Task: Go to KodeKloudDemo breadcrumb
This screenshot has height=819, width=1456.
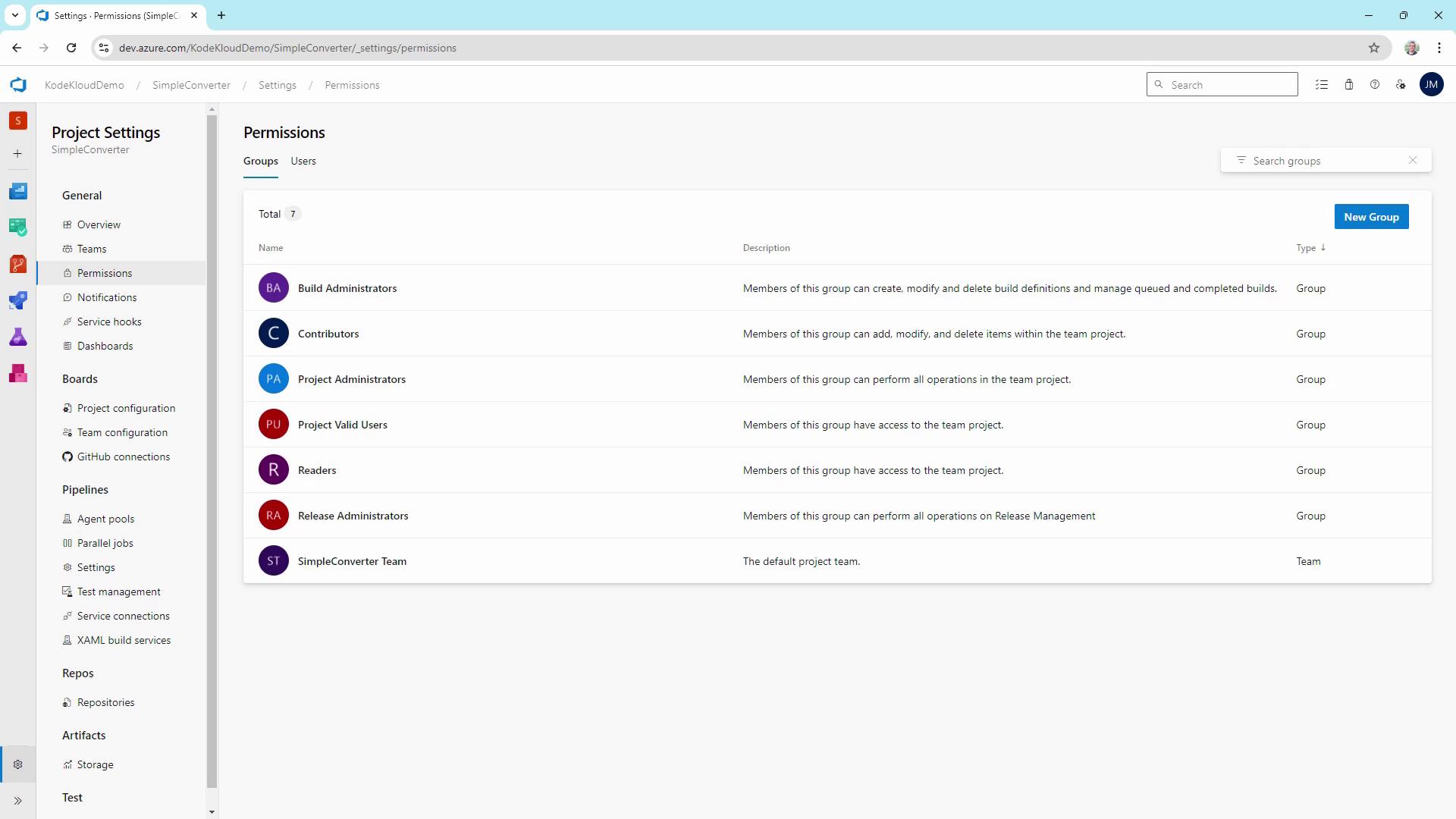Action: pyautogui.click(x=84, y=85)
